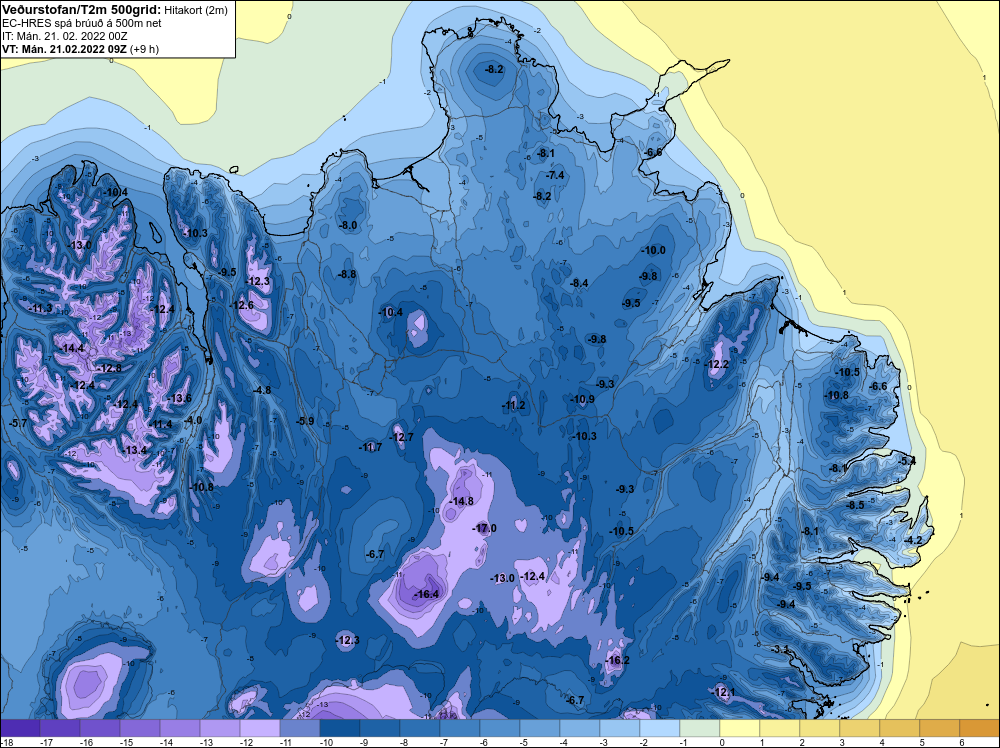
Task: Click the -12.8 temperature value
Action: 108,368
